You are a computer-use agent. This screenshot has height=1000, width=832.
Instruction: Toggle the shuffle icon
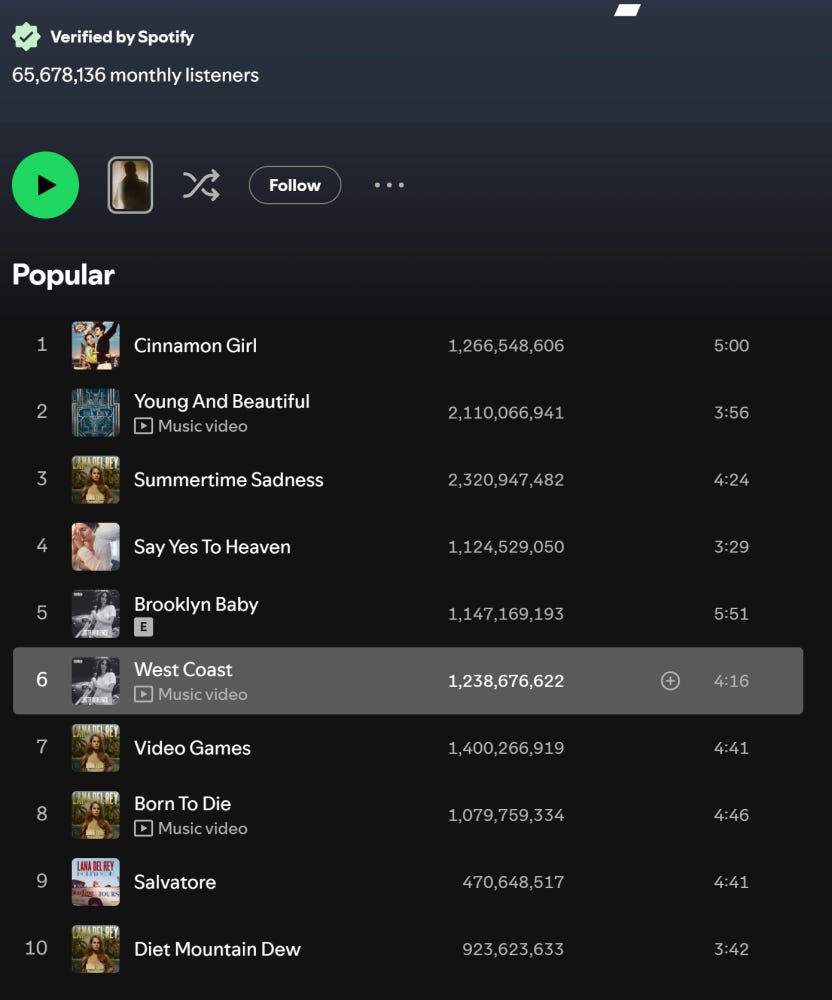201,186
